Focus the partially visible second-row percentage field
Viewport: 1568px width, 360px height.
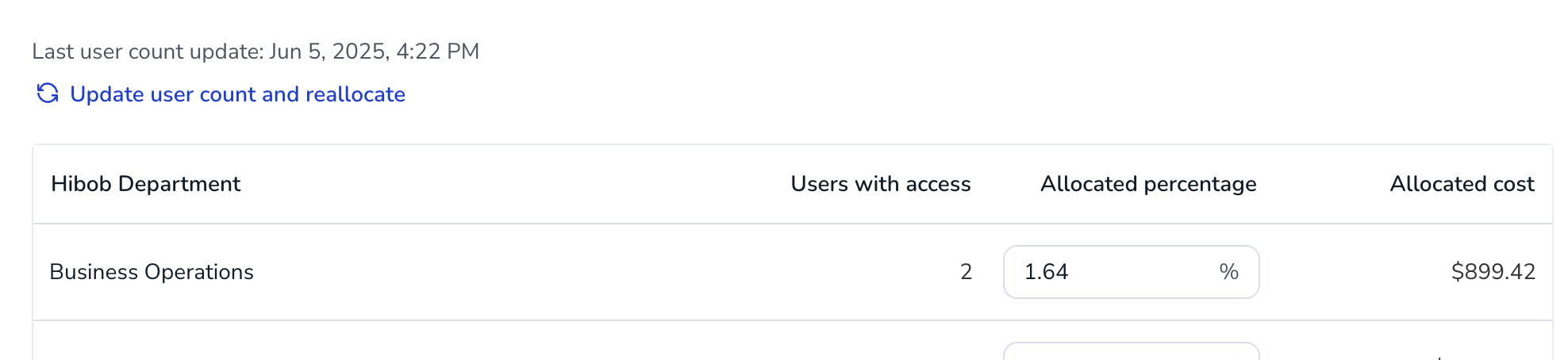1131,351
